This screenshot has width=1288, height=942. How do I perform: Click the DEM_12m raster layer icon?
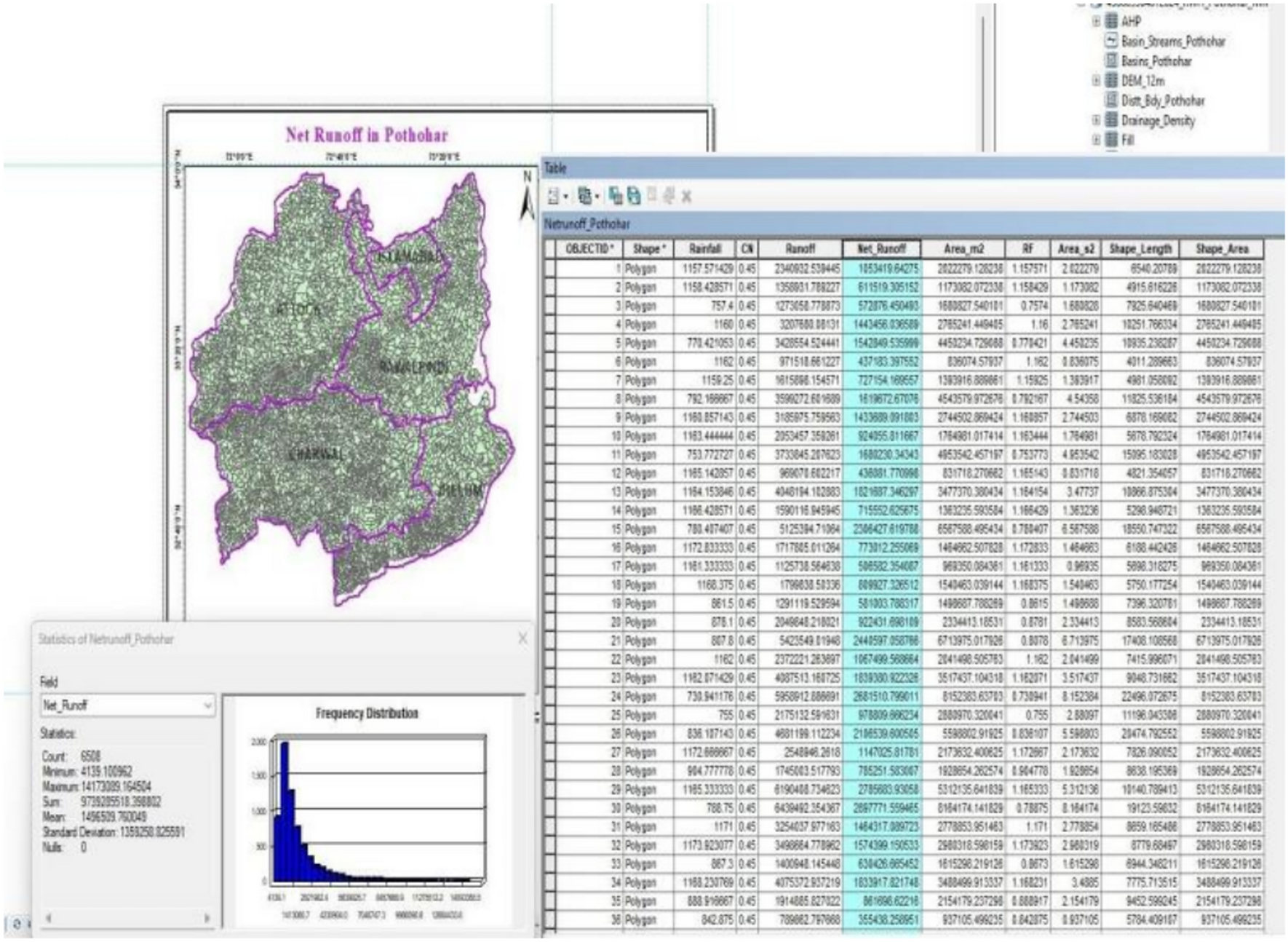point(1111,81)
